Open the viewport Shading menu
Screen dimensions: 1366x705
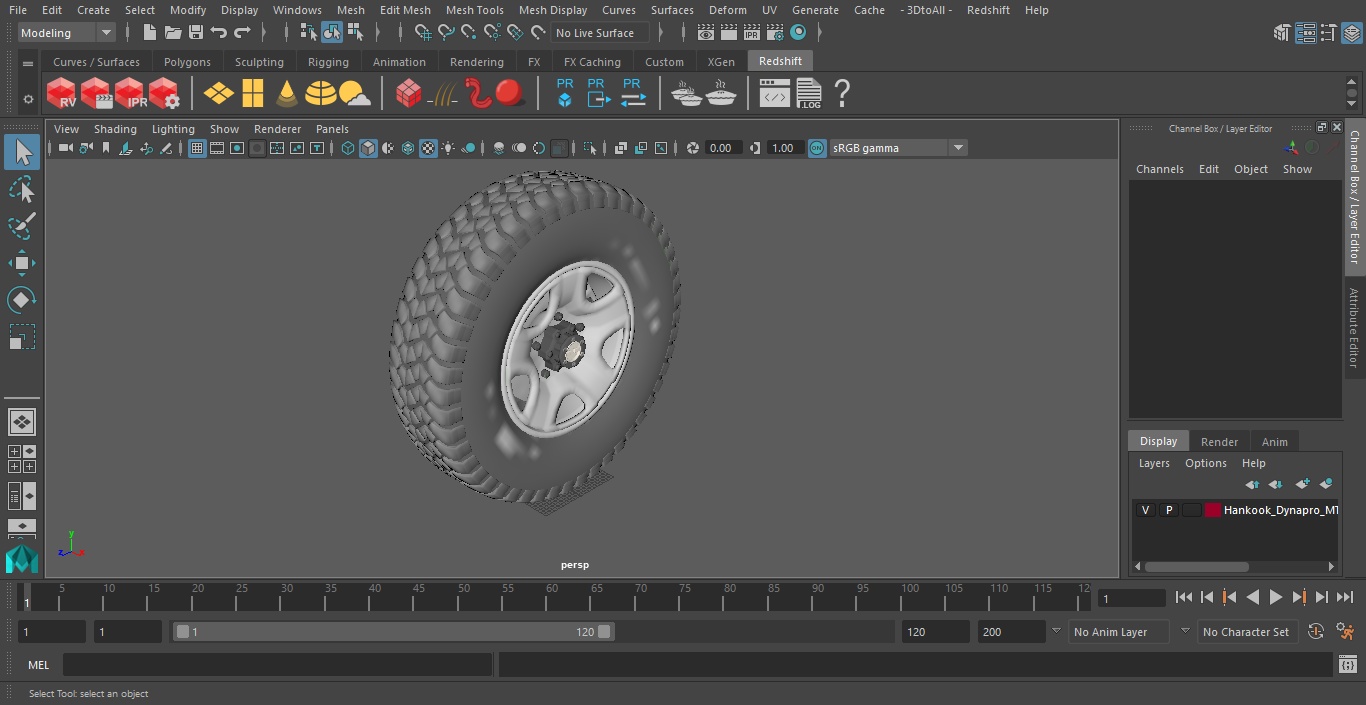[115, 129]
